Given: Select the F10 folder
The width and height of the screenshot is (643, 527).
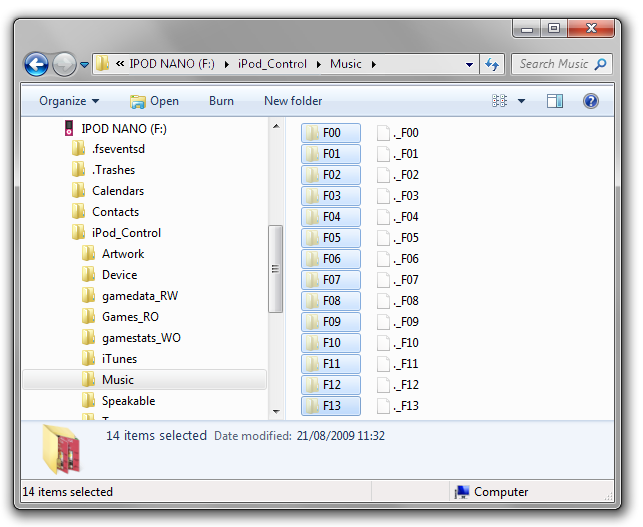Looking at the screenshot, I should pos(331,342).
